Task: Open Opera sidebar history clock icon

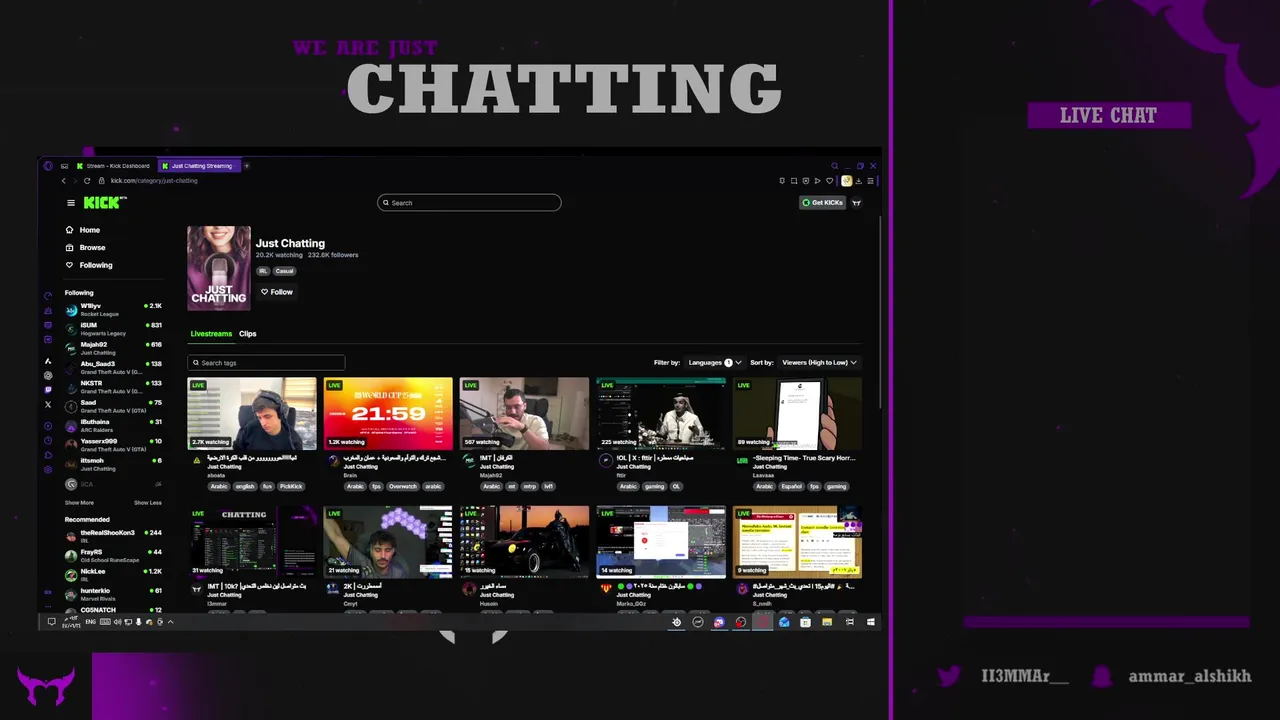Action: tap(48, 440)
